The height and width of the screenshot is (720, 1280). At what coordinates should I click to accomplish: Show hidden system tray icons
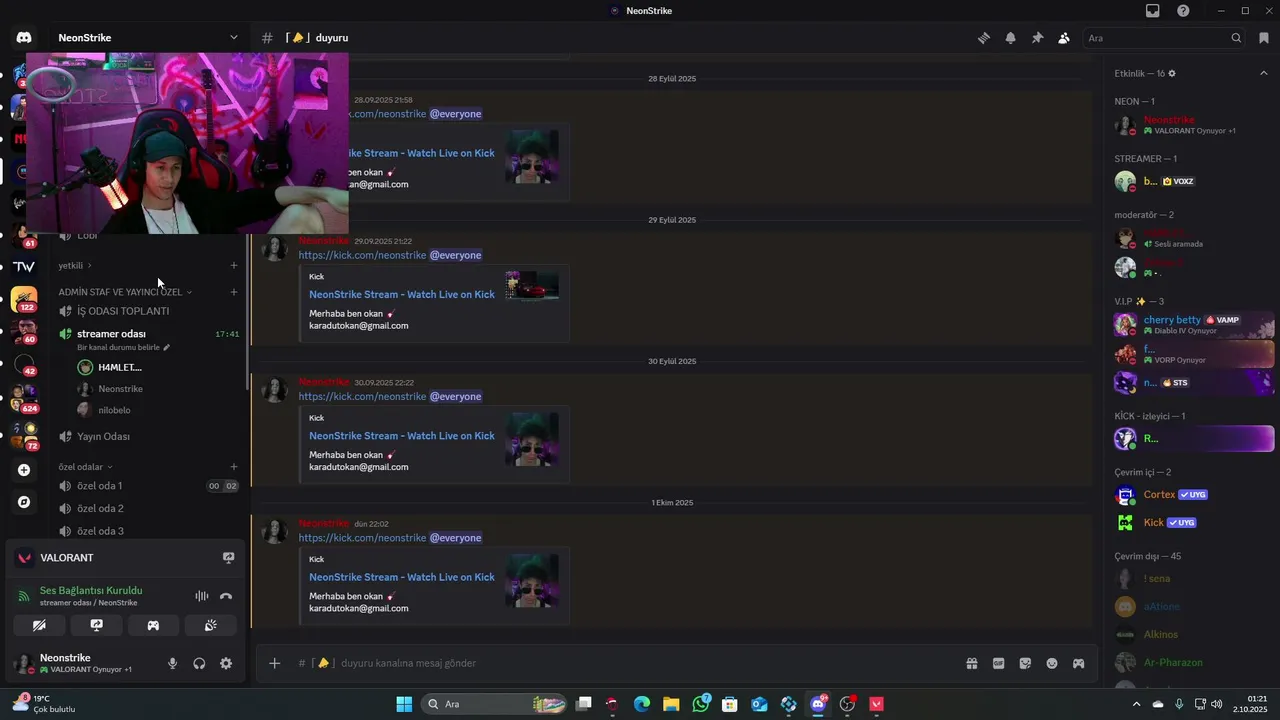coord(1136,704)
